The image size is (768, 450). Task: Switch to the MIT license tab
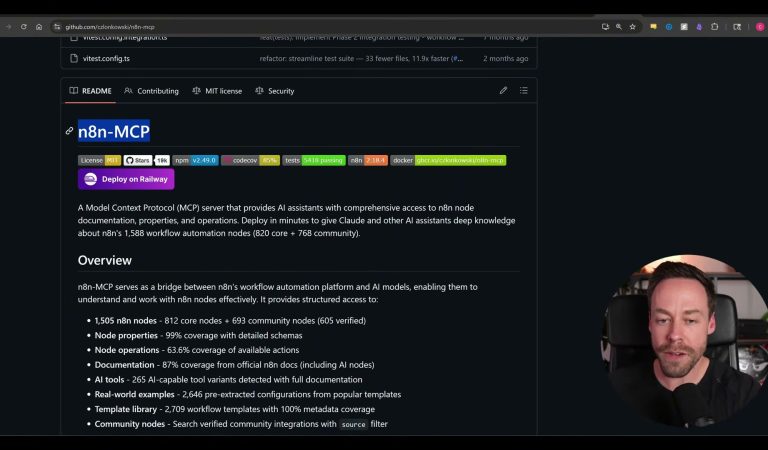coord(217,91)
